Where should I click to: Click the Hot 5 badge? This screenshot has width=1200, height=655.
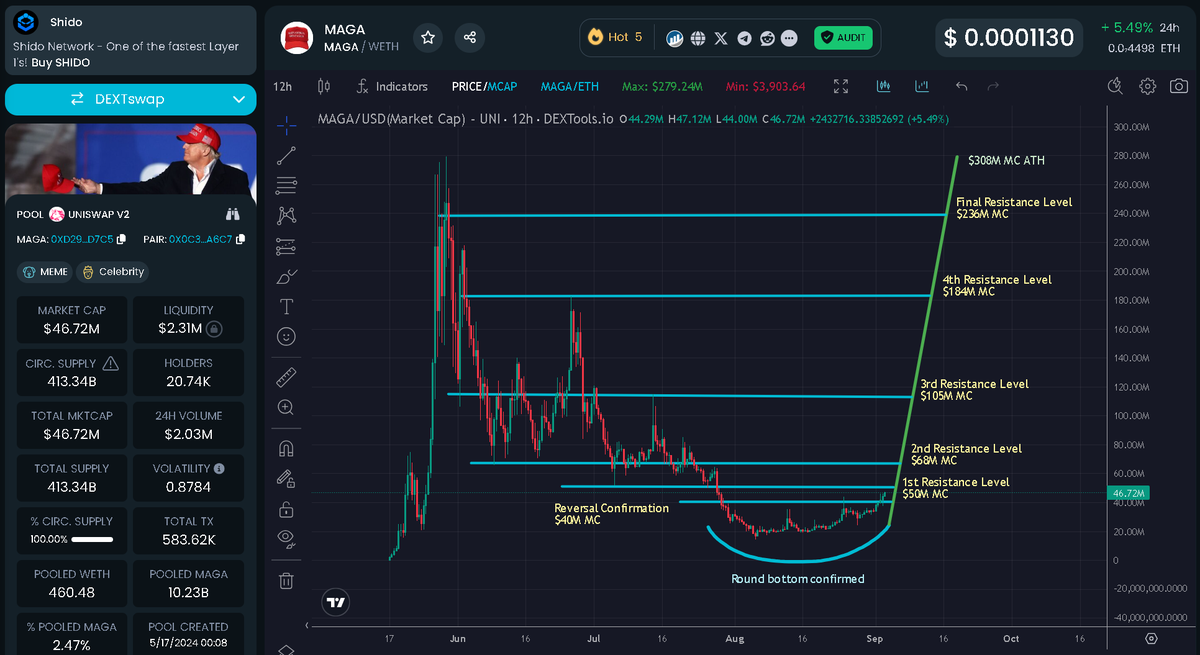[615, 37]
